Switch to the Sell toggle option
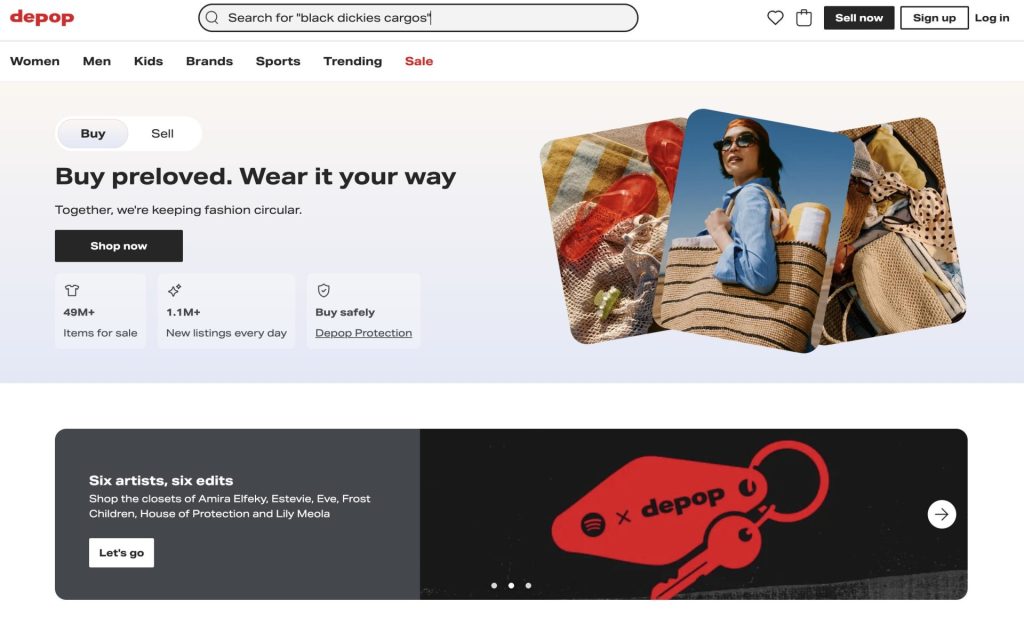The width and height of the screenshot is (1024, 633). 162,133
